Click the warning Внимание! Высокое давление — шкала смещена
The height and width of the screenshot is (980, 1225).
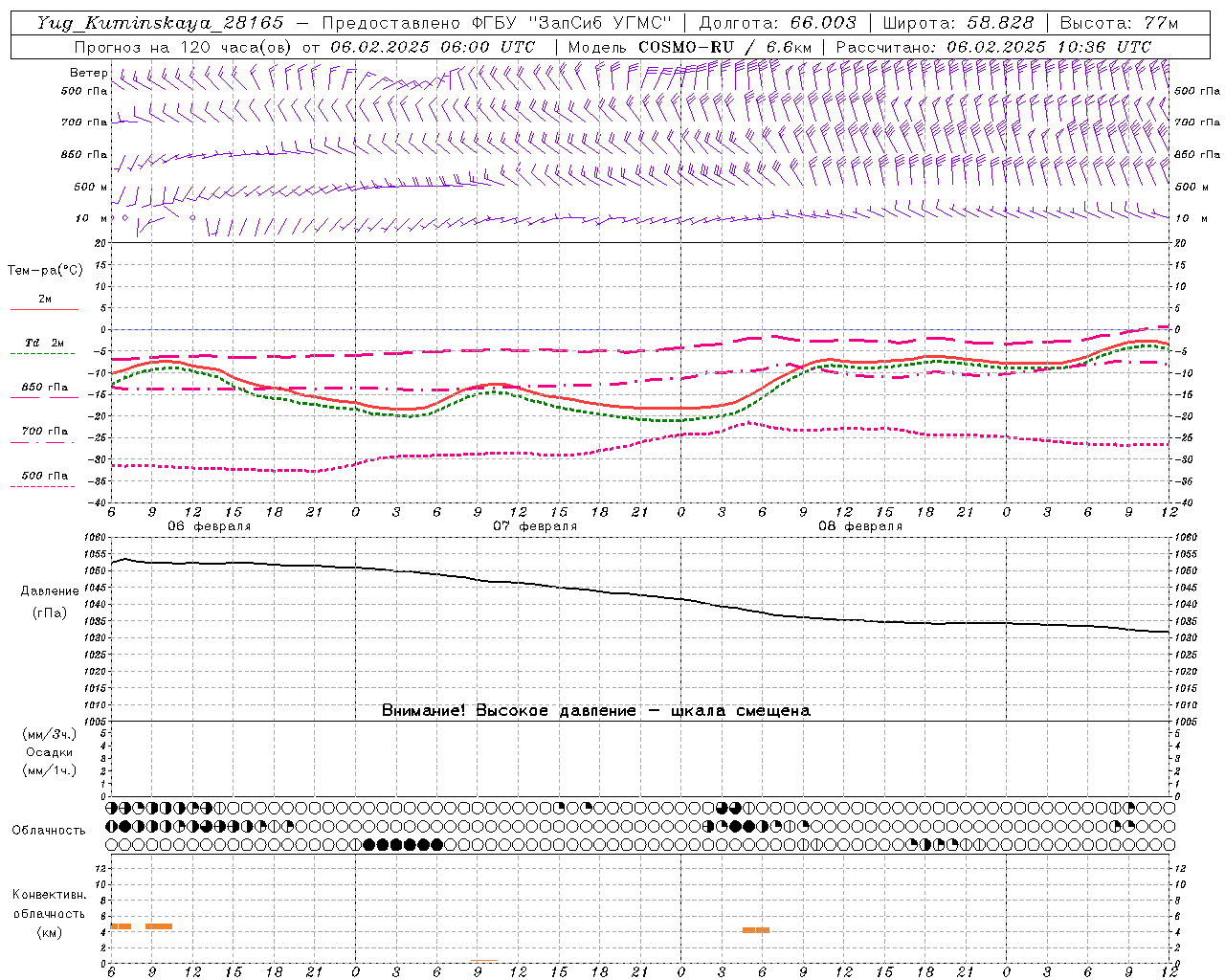click(x=595, y=711)
